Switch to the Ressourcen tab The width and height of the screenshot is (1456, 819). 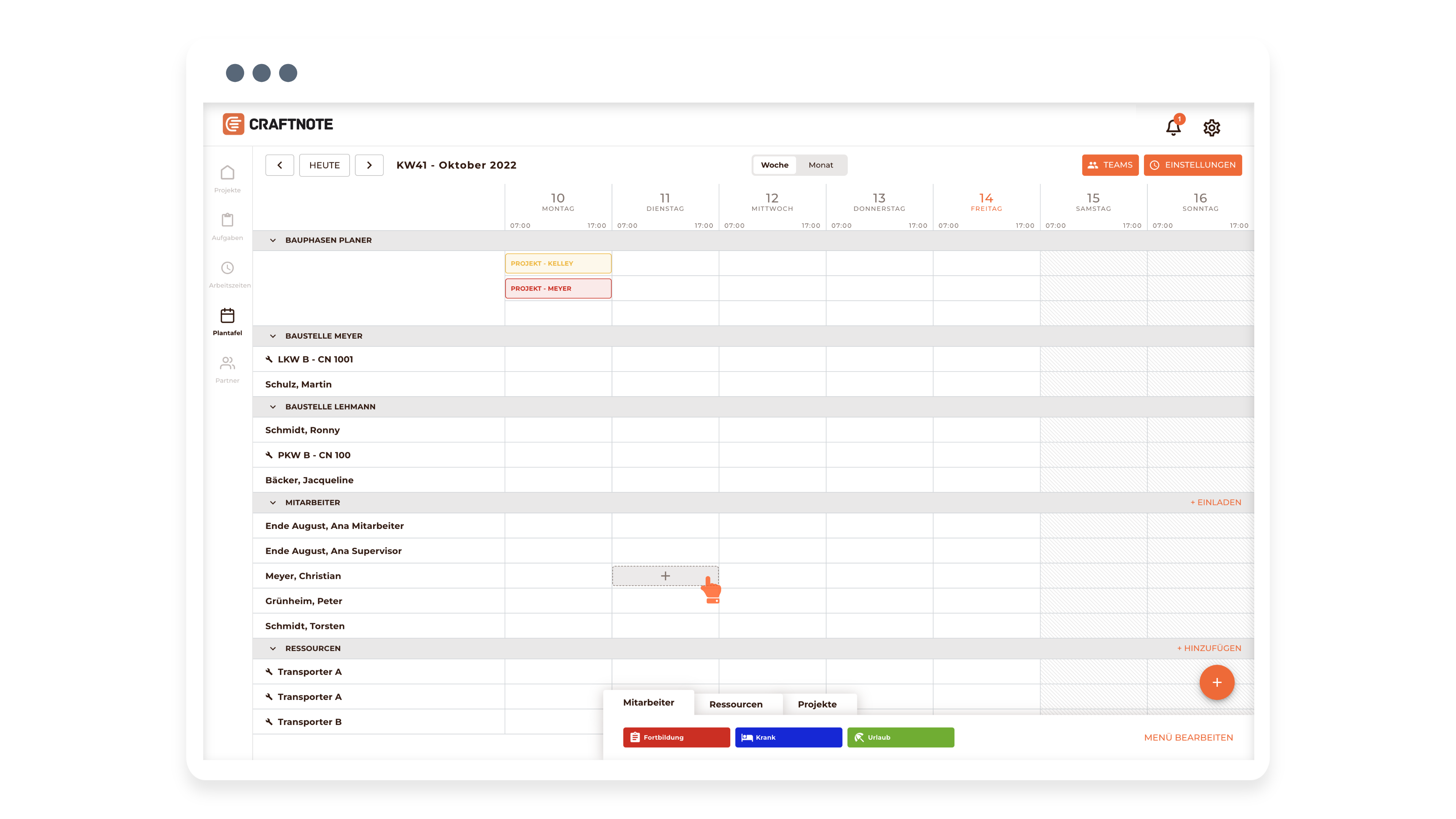coord(735,704)
